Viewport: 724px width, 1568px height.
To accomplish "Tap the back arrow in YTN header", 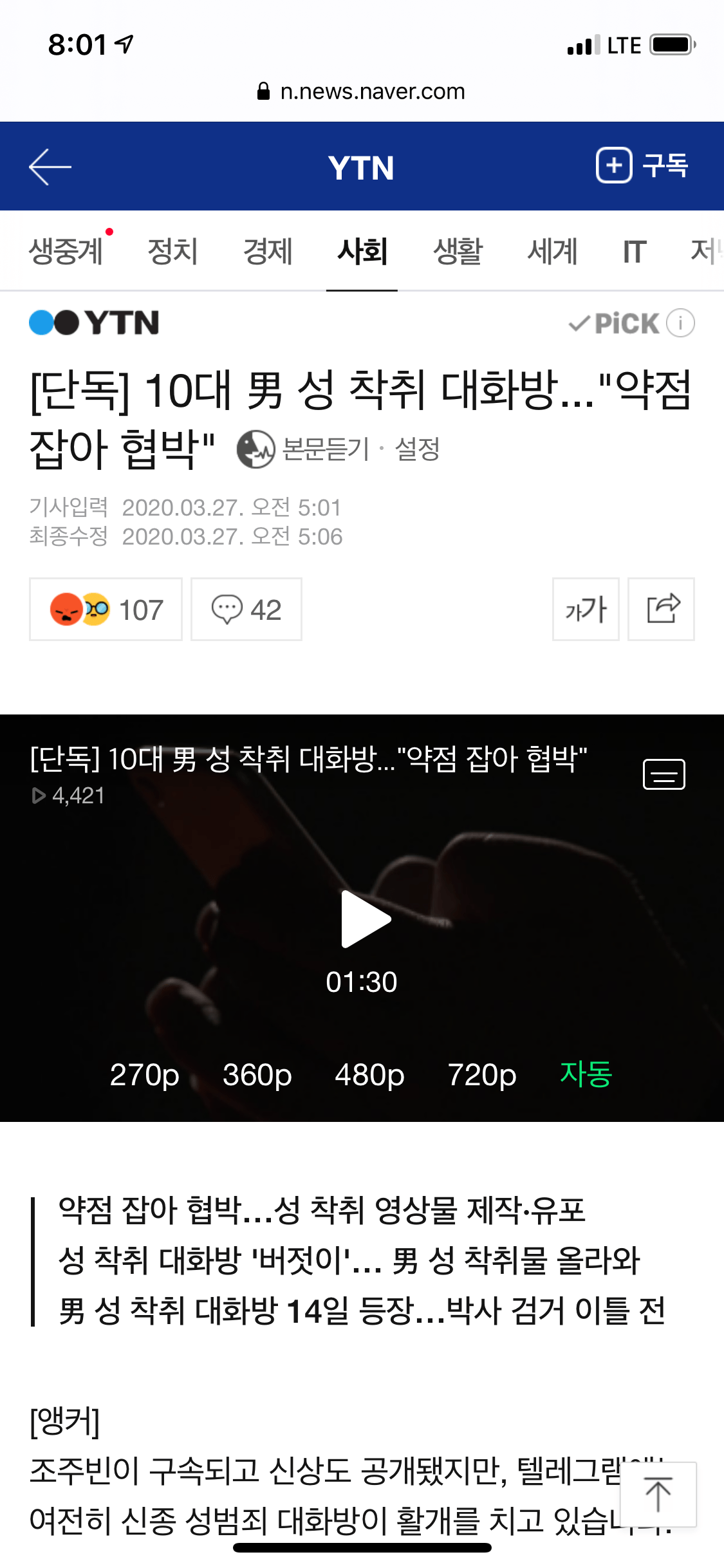I will (50, 167).
